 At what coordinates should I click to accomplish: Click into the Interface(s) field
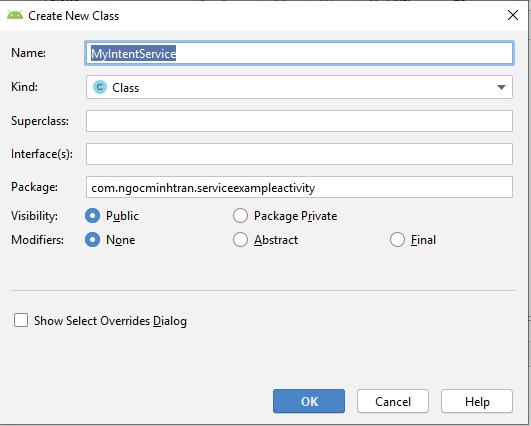pos(299,154)
